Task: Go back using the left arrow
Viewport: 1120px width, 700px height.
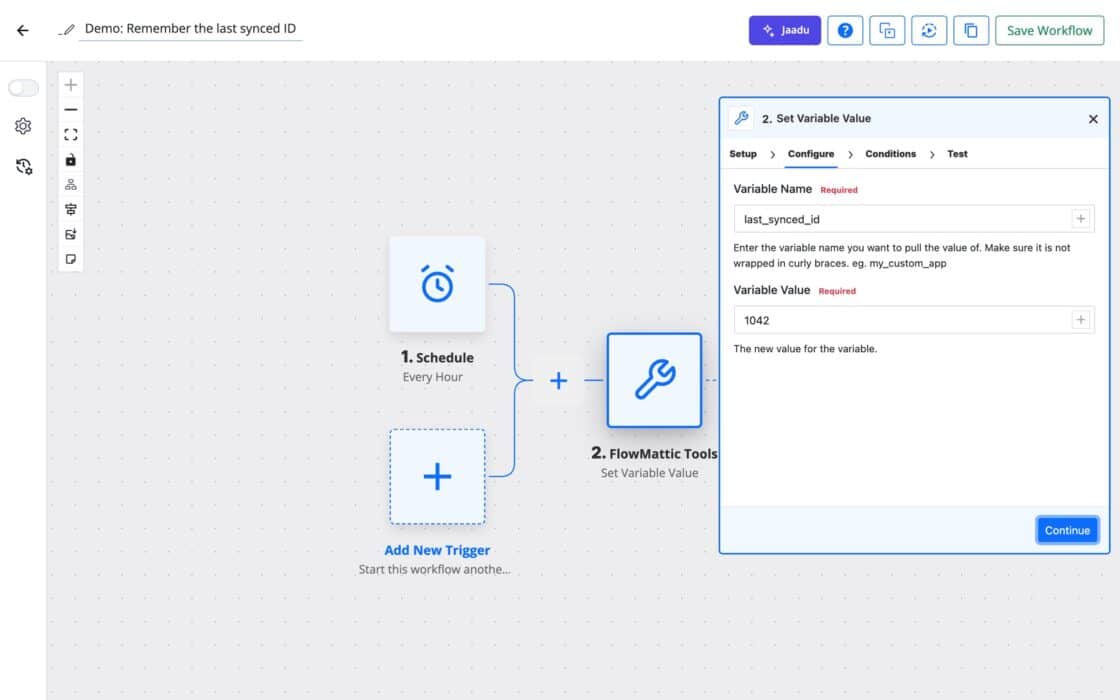Action: [x=23, y=30]
